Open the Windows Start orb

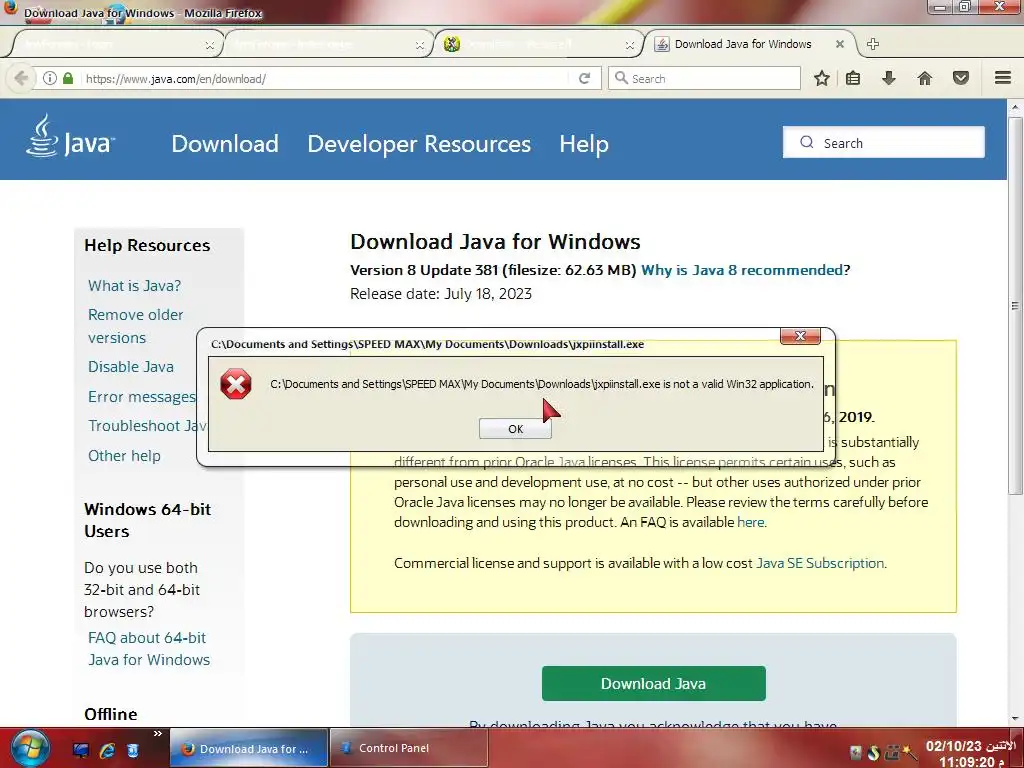point(29,748)
